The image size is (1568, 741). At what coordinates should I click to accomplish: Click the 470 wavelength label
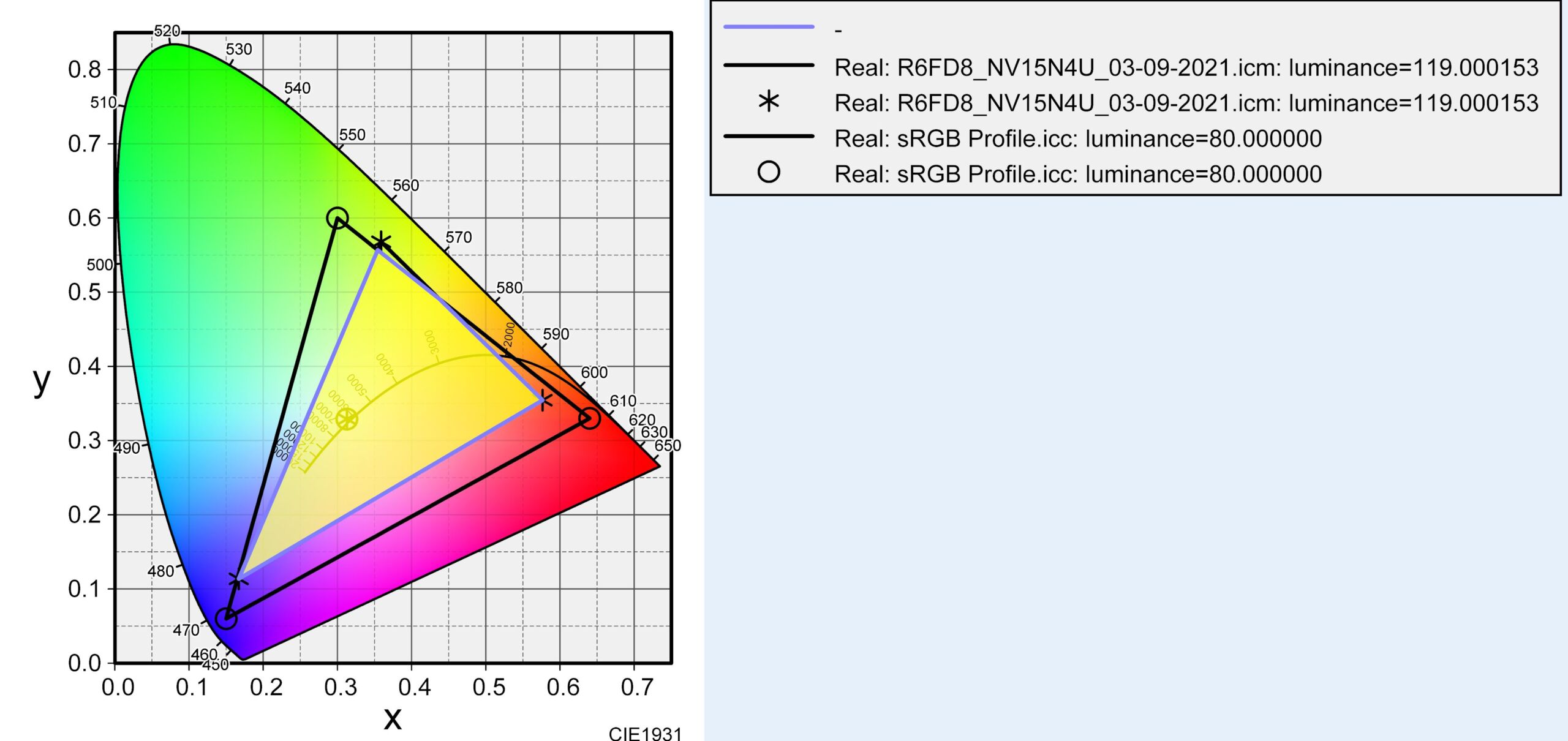(186, 630)
